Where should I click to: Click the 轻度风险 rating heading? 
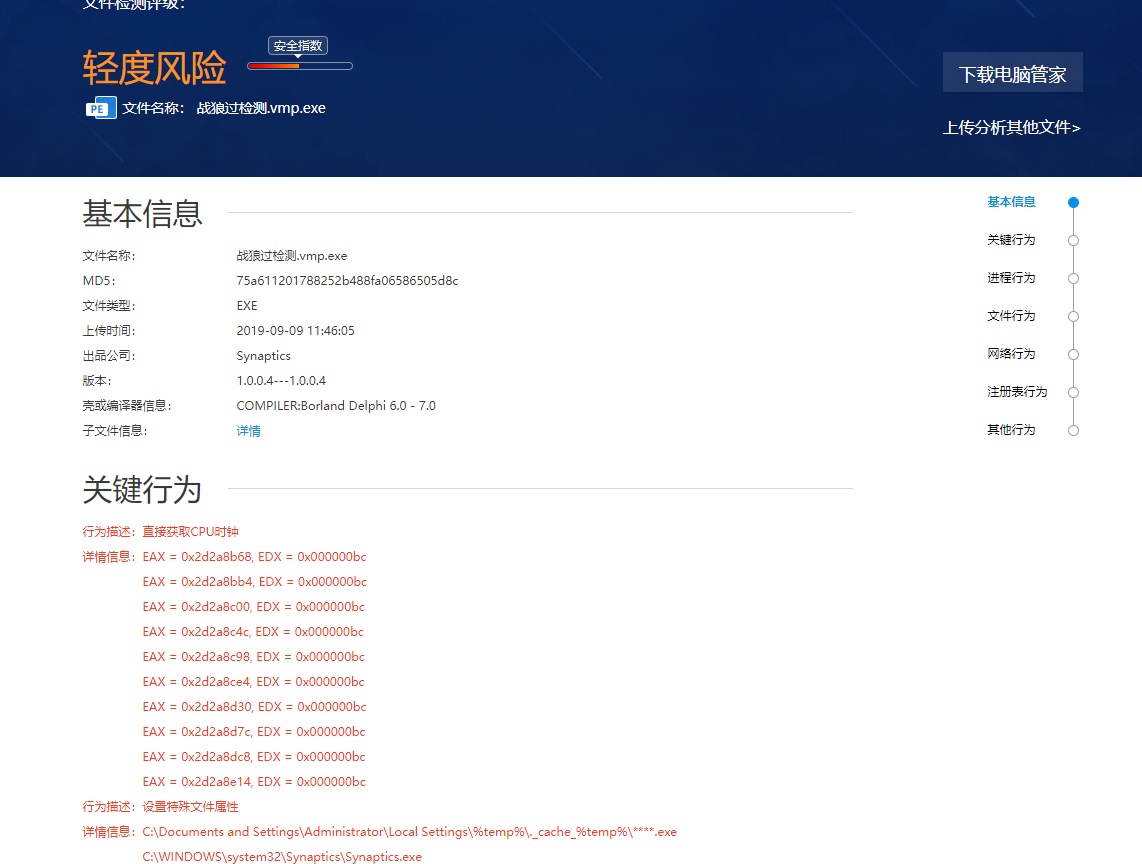coord(154,68)
